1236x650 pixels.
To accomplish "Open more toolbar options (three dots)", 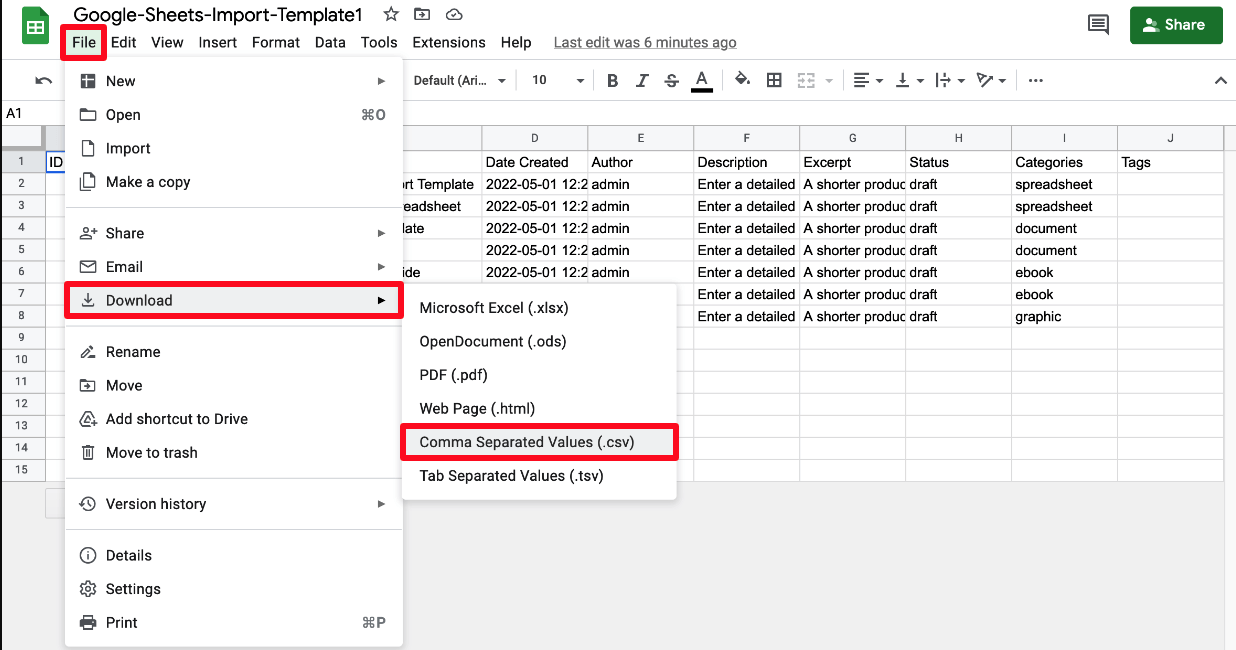I will 1036,81.
